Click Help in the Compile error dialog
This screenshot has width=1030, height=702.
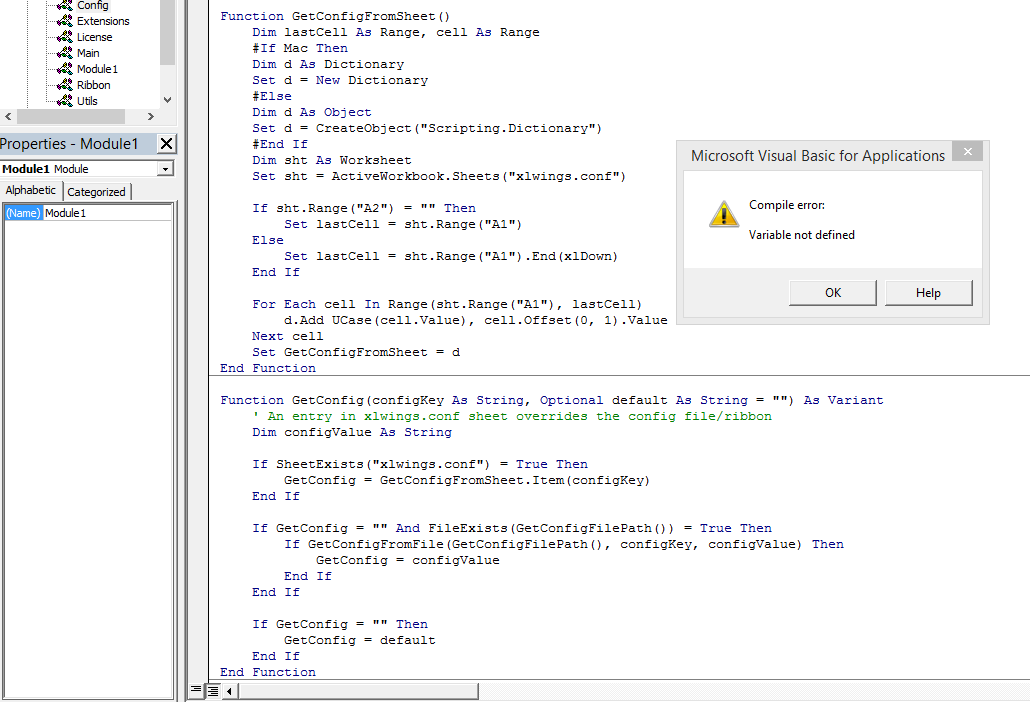click(x=928, y=293)
